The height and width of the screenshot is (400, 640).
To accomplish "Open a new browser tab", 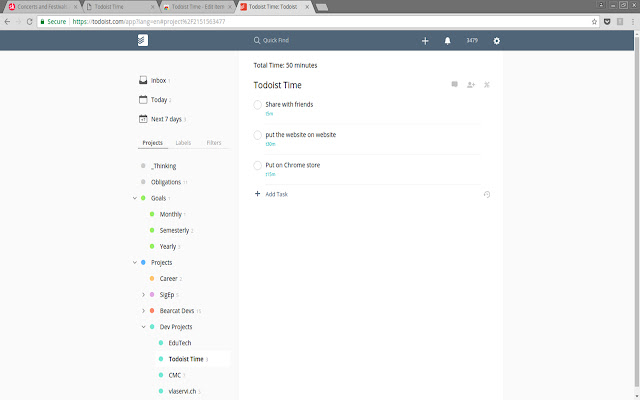I will [322, 7].
